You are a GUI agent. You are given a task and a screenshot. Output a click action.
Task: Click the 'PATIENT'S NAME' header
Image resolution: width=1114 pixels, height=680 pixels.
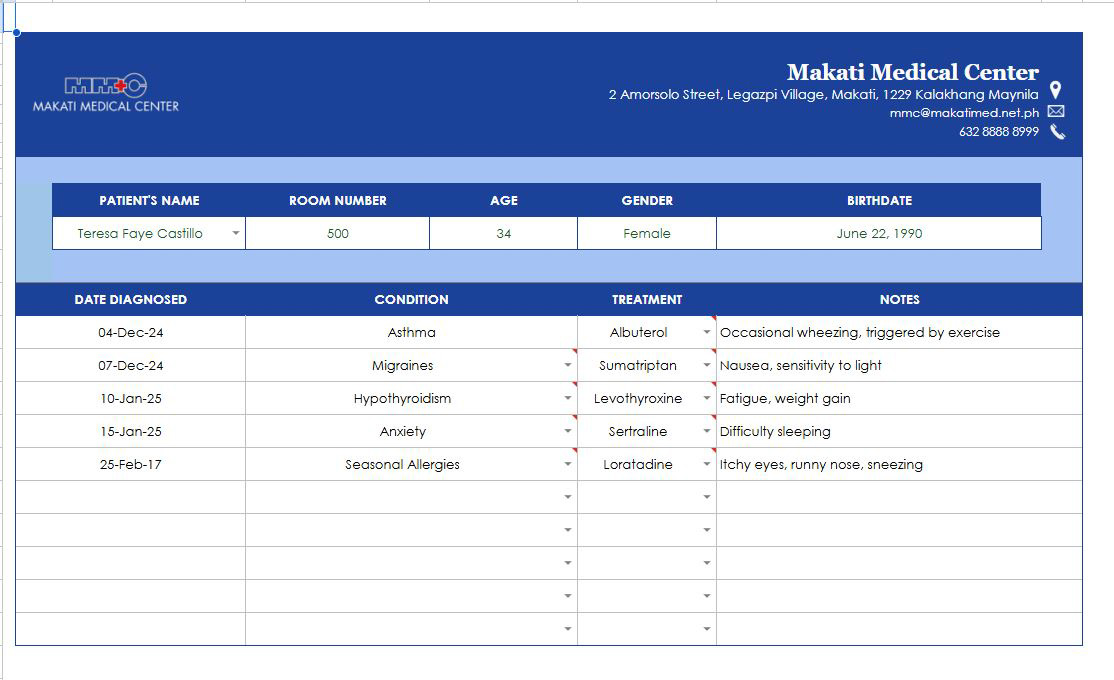[x=149, y=200]
